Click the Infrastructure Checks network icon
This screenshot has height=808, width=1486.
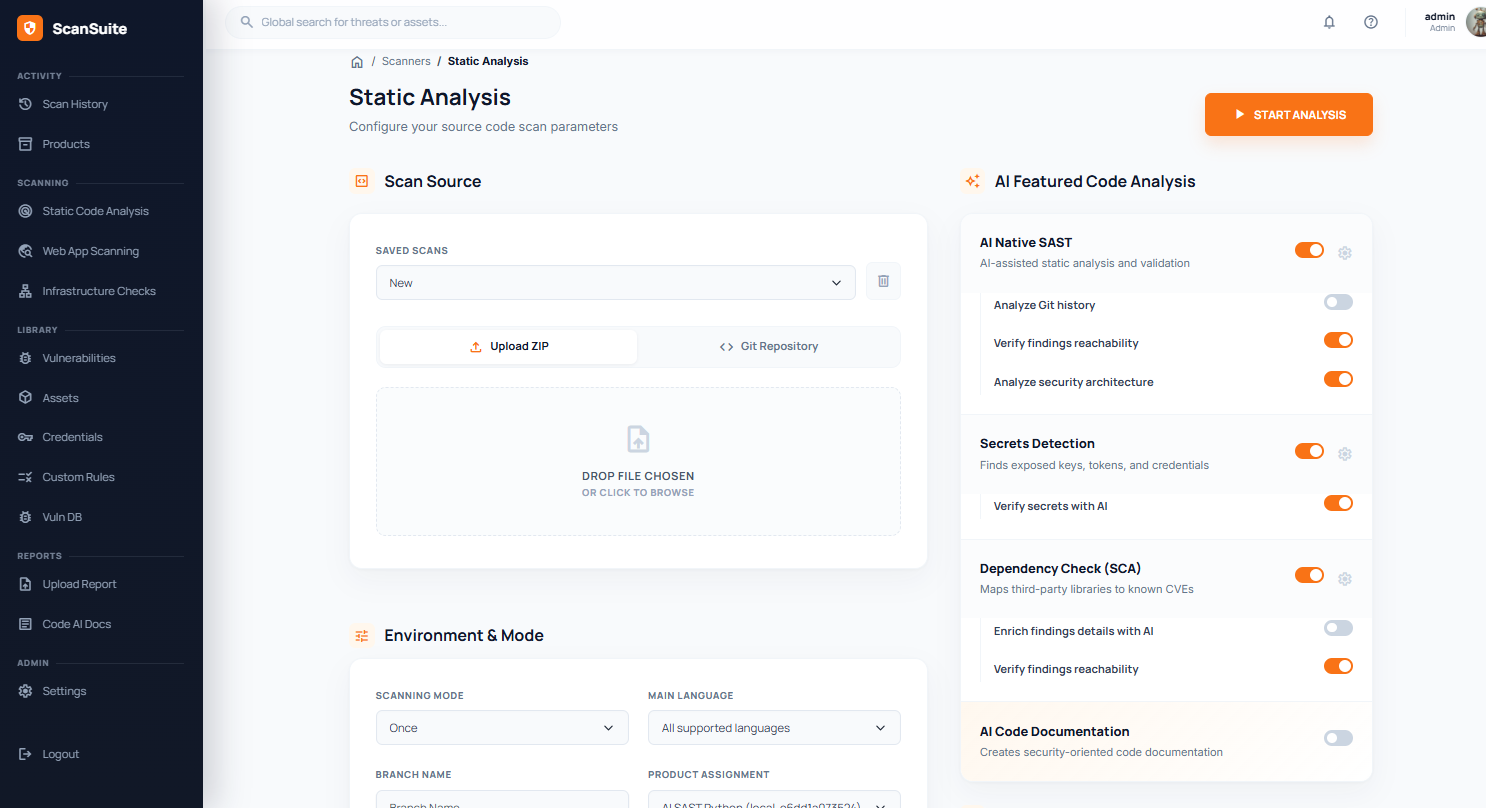point(26,291)
